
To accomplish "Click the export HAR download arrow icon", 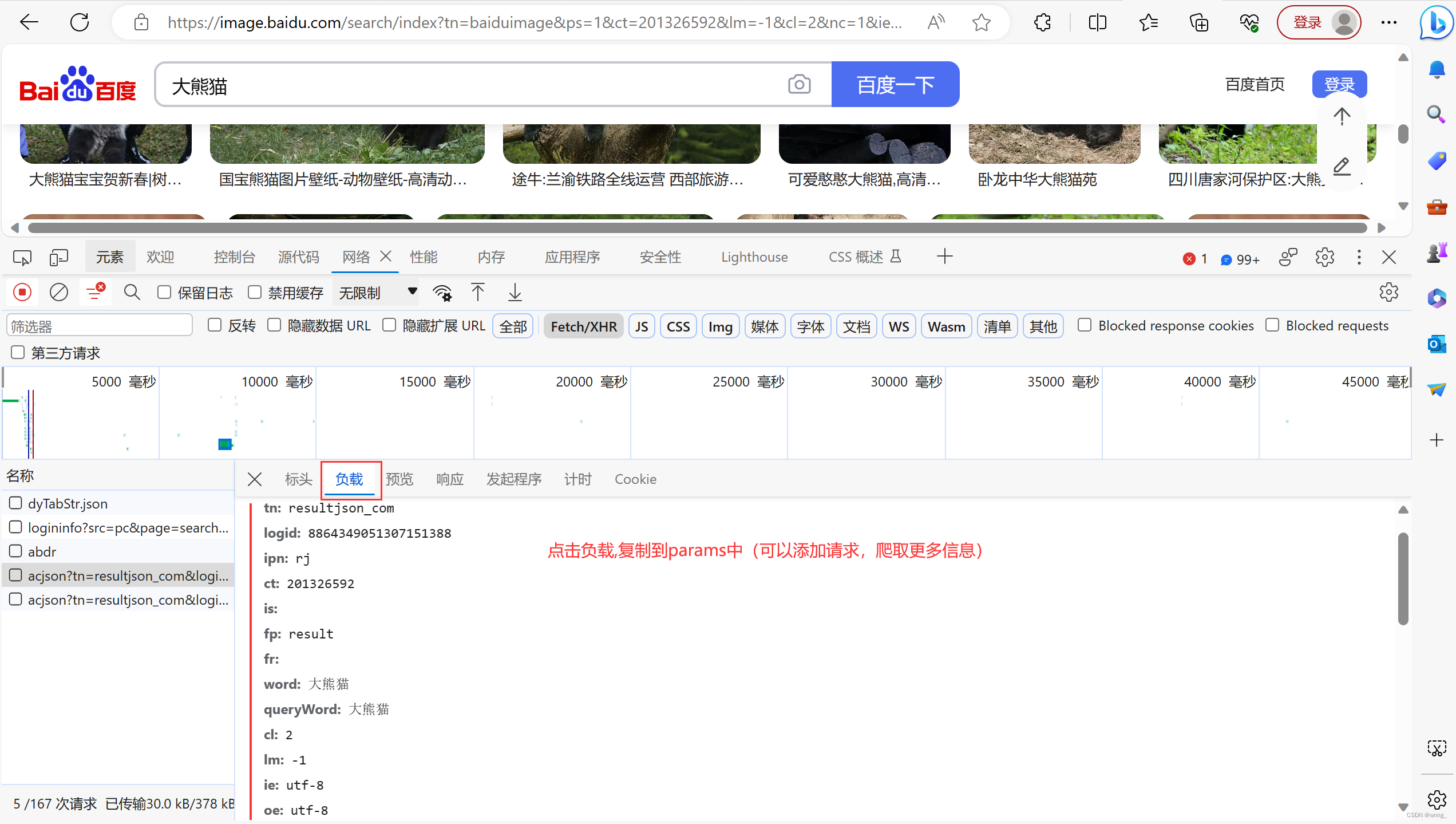I will click(x=515, y=293).
